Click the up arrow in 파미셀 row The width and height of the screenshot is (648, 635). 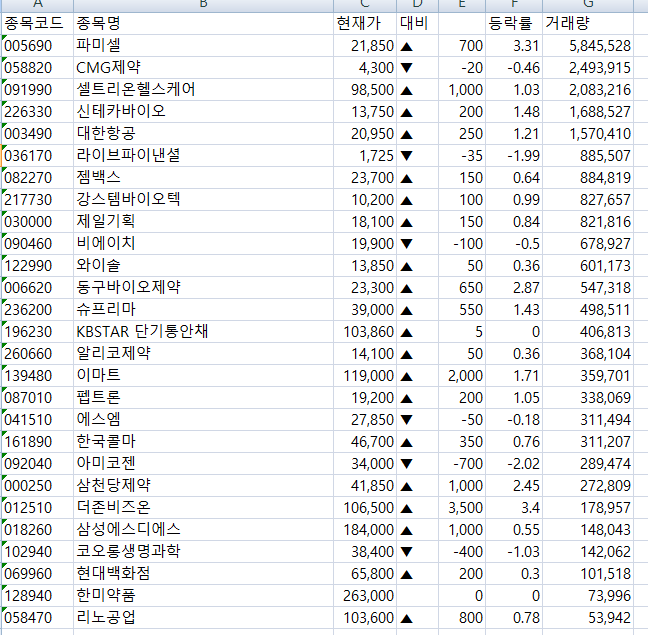click(407, 46)
